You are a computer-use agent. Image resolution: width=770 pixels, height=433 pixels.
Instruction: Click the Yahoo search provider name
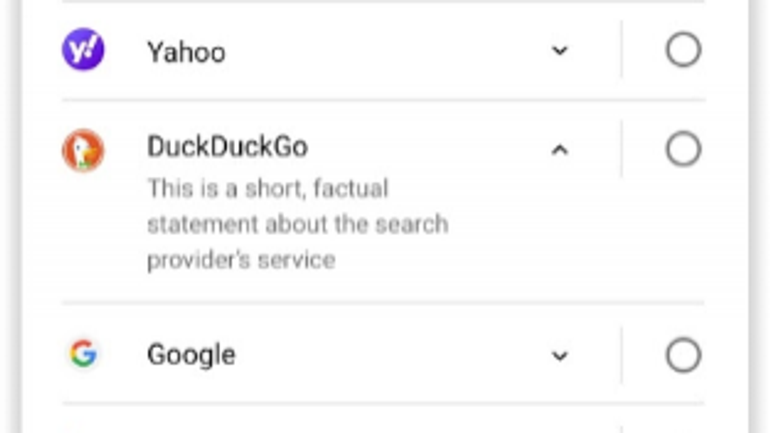[186, 52]
